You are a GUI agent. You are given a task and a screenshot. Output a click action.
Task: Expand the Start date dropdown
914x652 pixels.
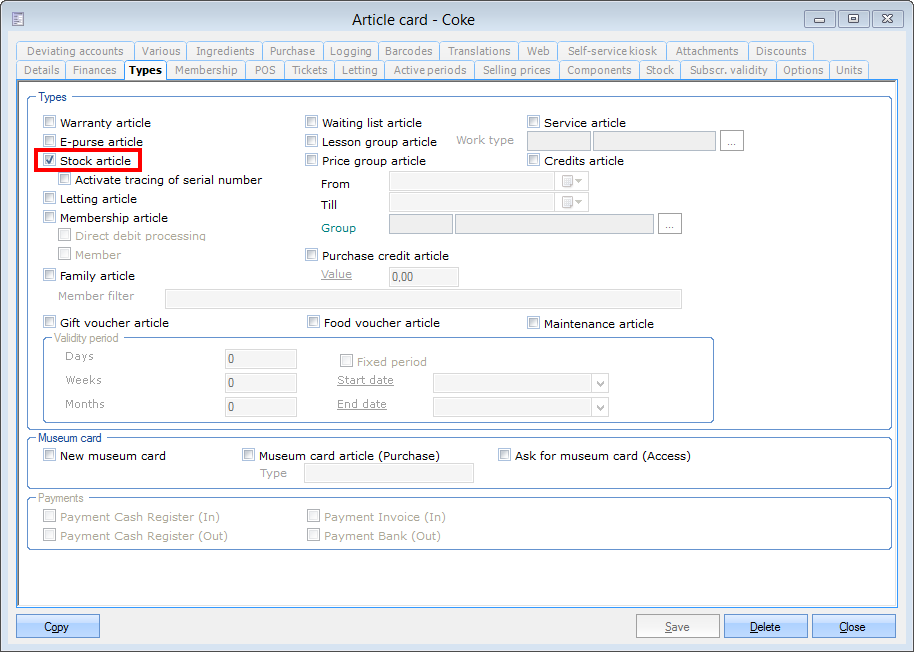pyautogui.click(x=600, y=383)
